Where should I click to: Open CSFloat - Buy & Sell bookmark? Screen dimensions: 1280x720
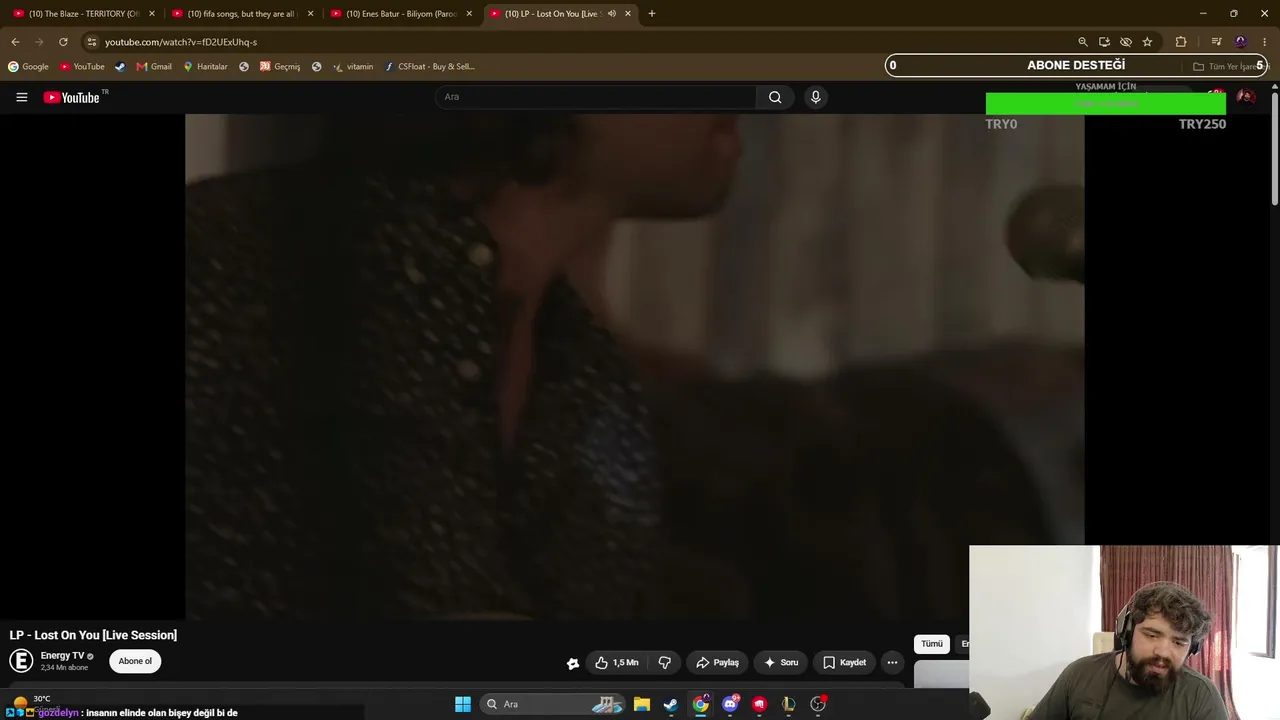[430, 67]
